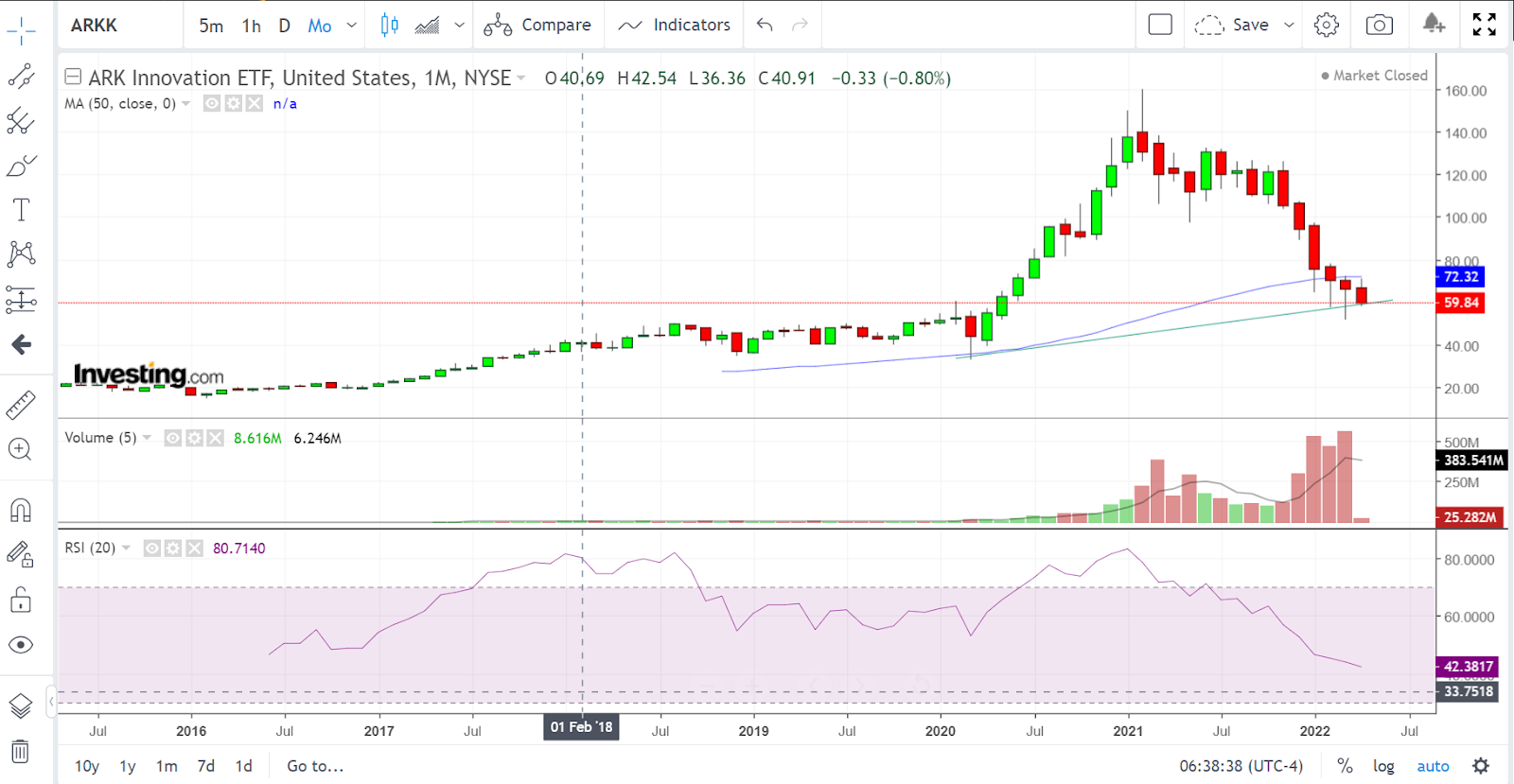Take a chart snapshot with camera icon

(1380, 26)
